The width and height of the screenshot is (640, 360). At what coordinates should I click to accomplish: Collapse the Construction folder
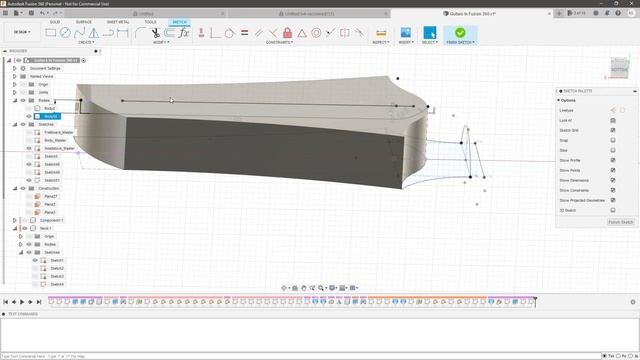pos(15,189)
